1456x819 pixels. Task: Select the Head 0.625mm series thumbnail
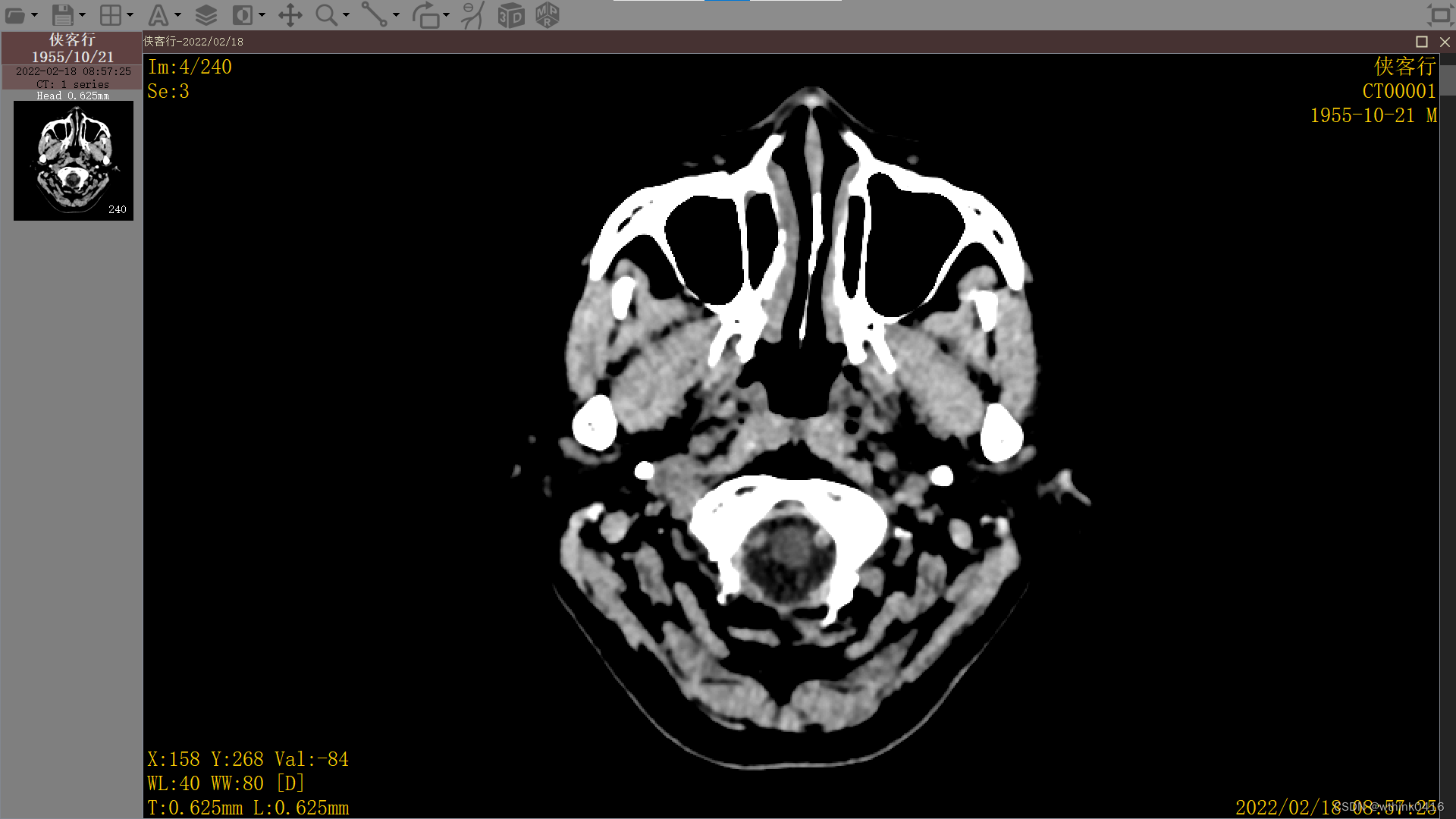(74, 161)
